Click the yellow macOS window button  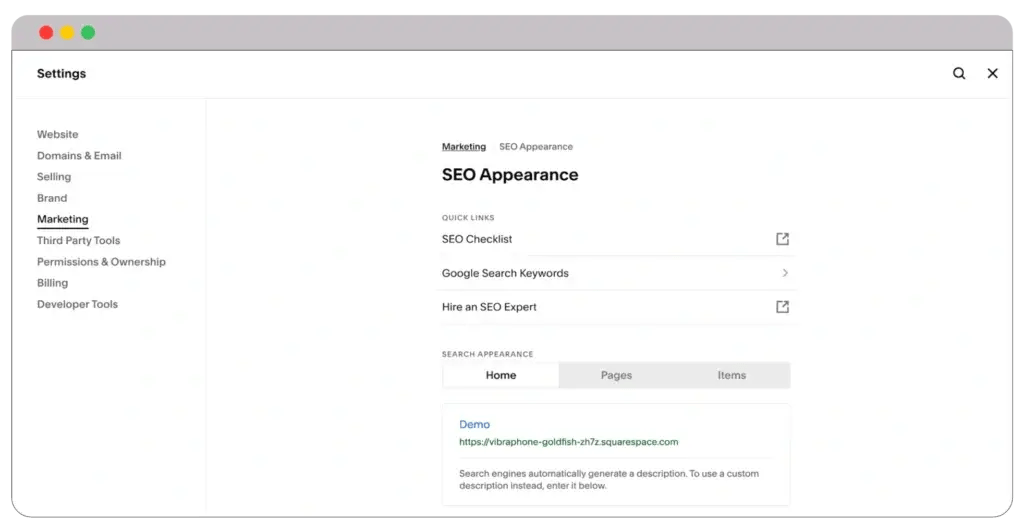tap(67, 33)
